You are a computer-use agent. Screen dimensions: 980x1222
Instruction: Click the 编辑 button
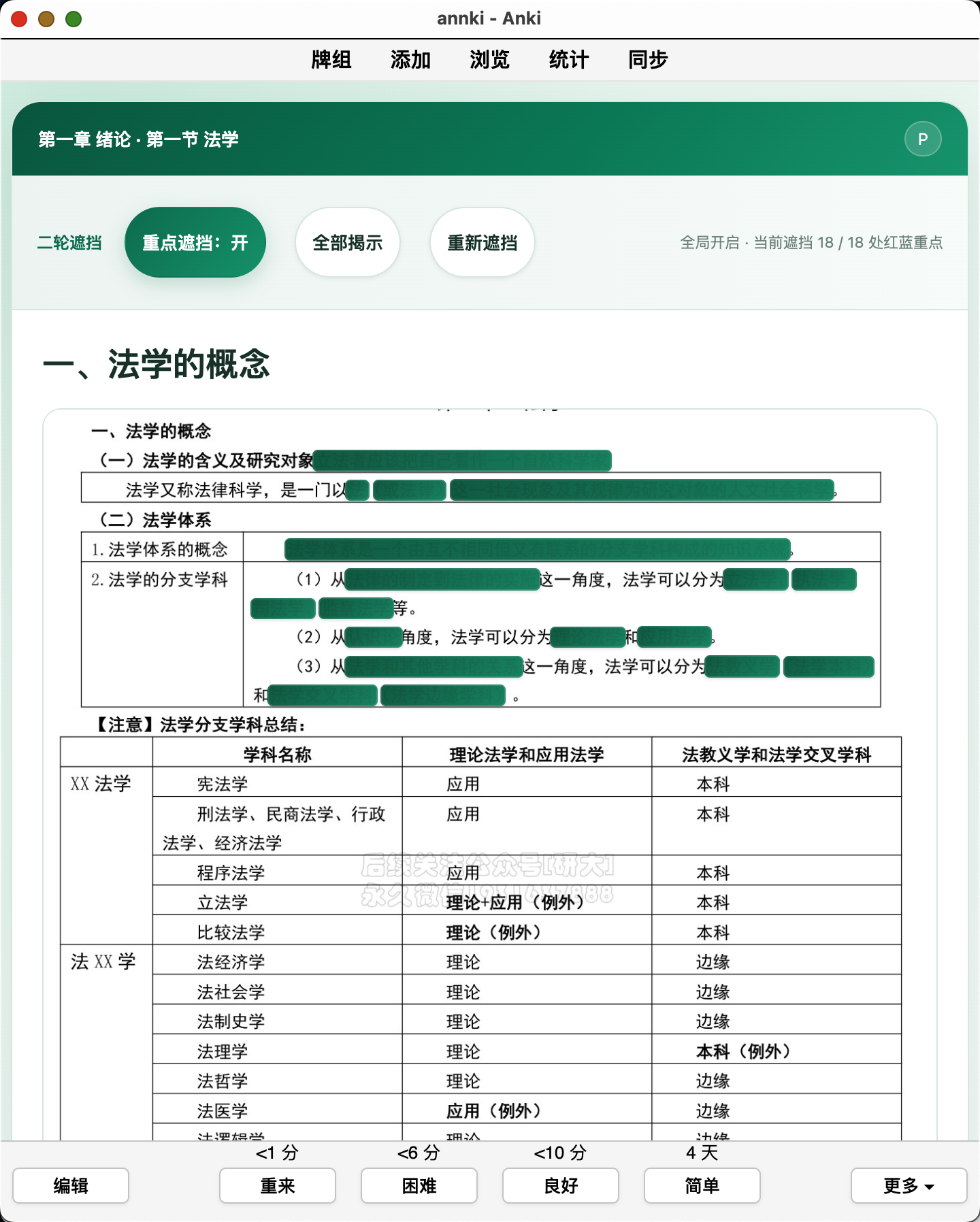[71, 1186]
